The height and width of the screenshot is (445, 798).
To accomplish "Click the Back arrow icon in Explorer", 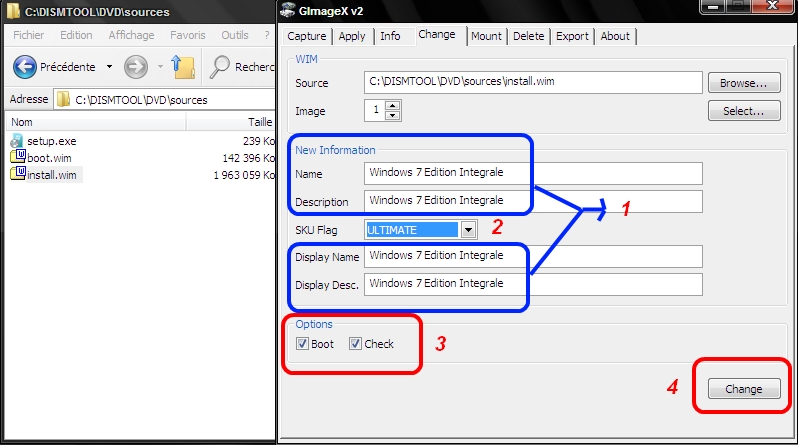I will (25, 67).
